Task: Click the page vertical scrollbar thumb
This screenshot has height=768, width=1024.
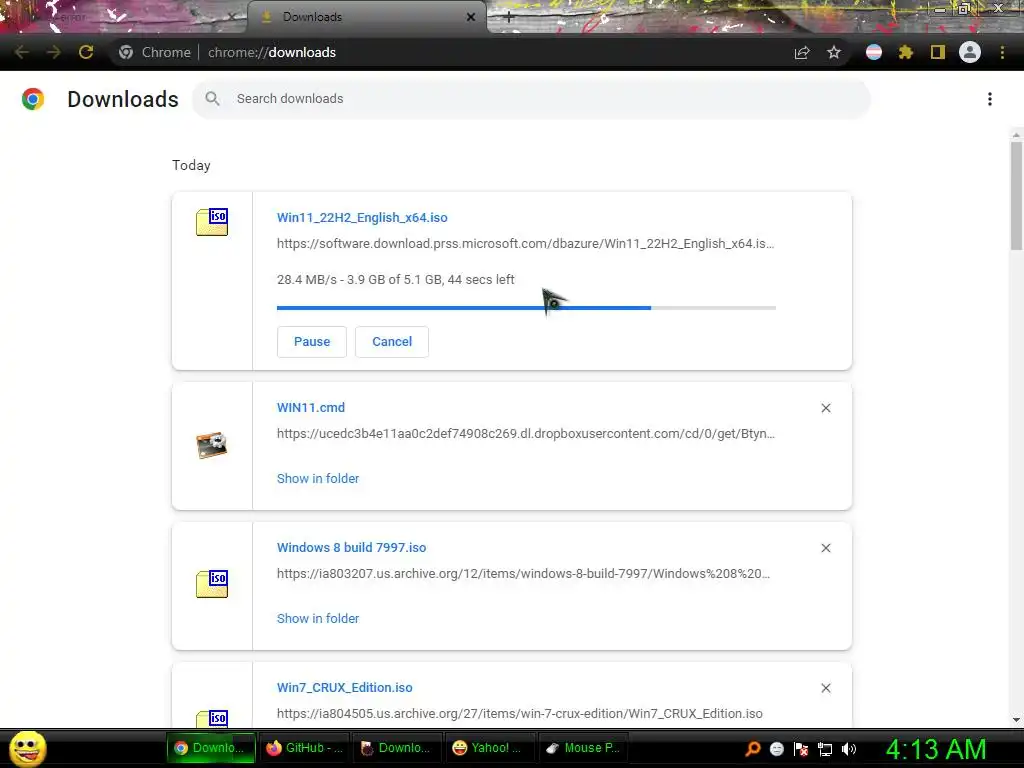Action: pyautogui.click(x=1016, y=196)
